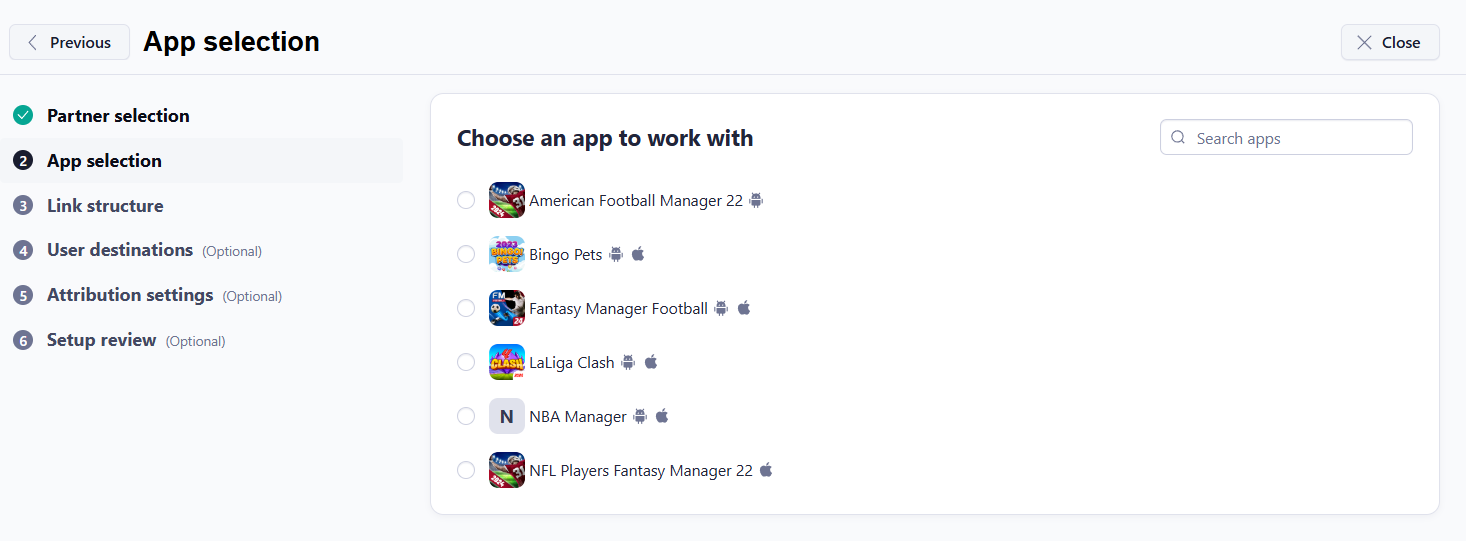Click the search magnifier icon

1178,138
